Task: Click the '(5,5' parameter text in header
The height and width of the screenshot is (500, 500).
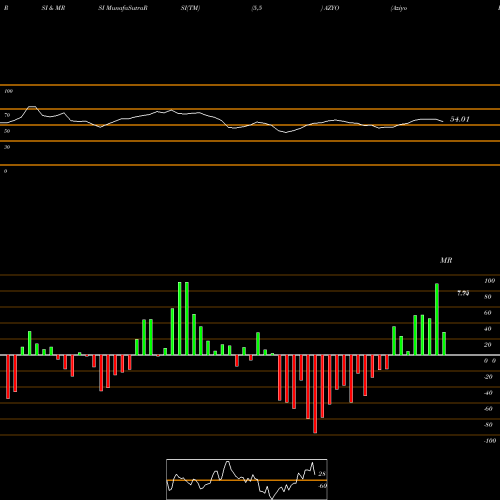Action: click(257, 8)
